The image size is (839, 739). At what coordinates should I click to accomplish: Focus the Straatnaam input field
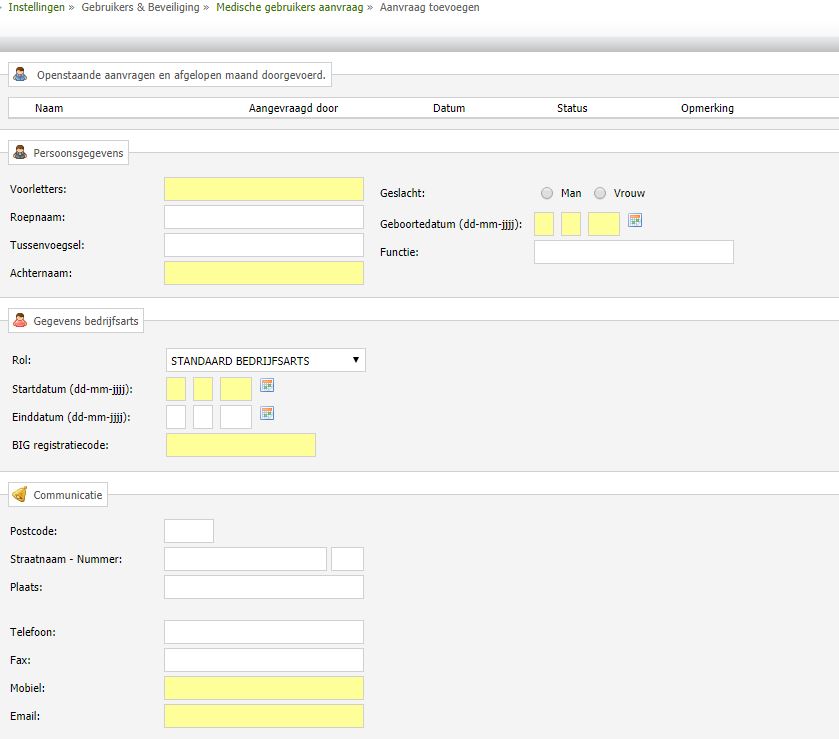[x=246, y=559]
